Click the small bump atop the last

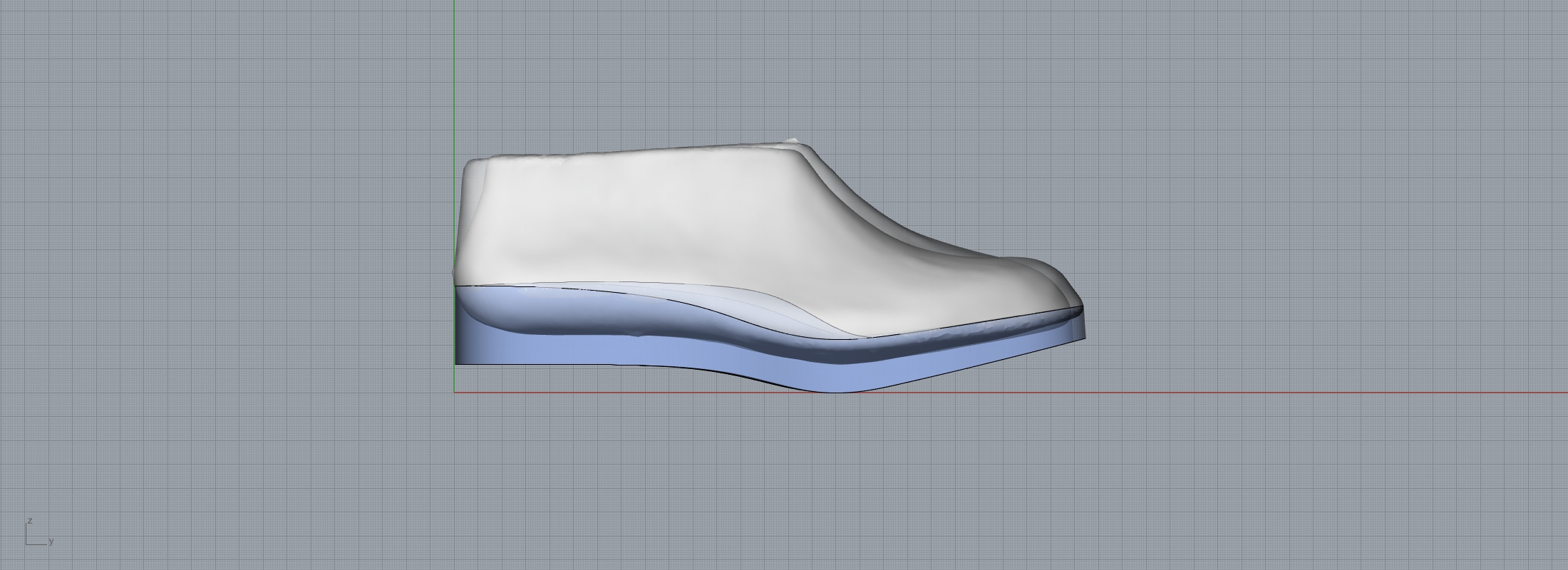[793, 139]
